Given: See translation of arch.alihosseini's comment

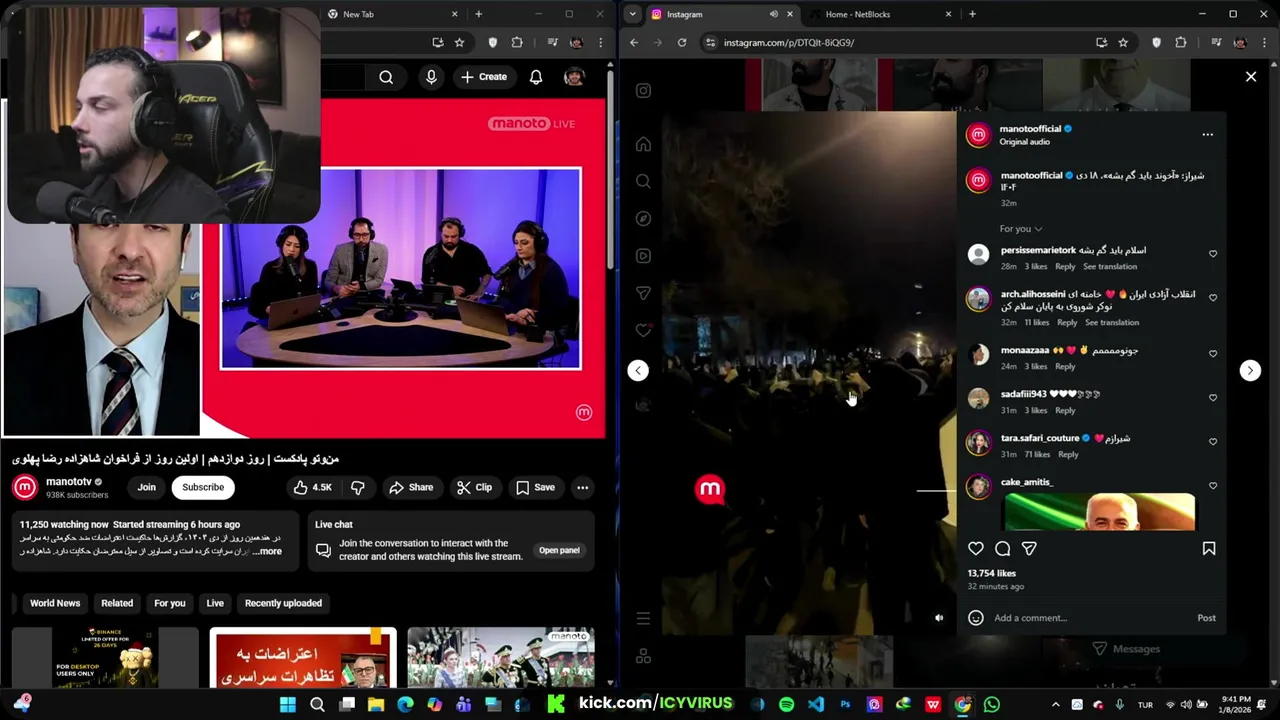Looking at the screenshot, I should click(x=1112, y=323).
